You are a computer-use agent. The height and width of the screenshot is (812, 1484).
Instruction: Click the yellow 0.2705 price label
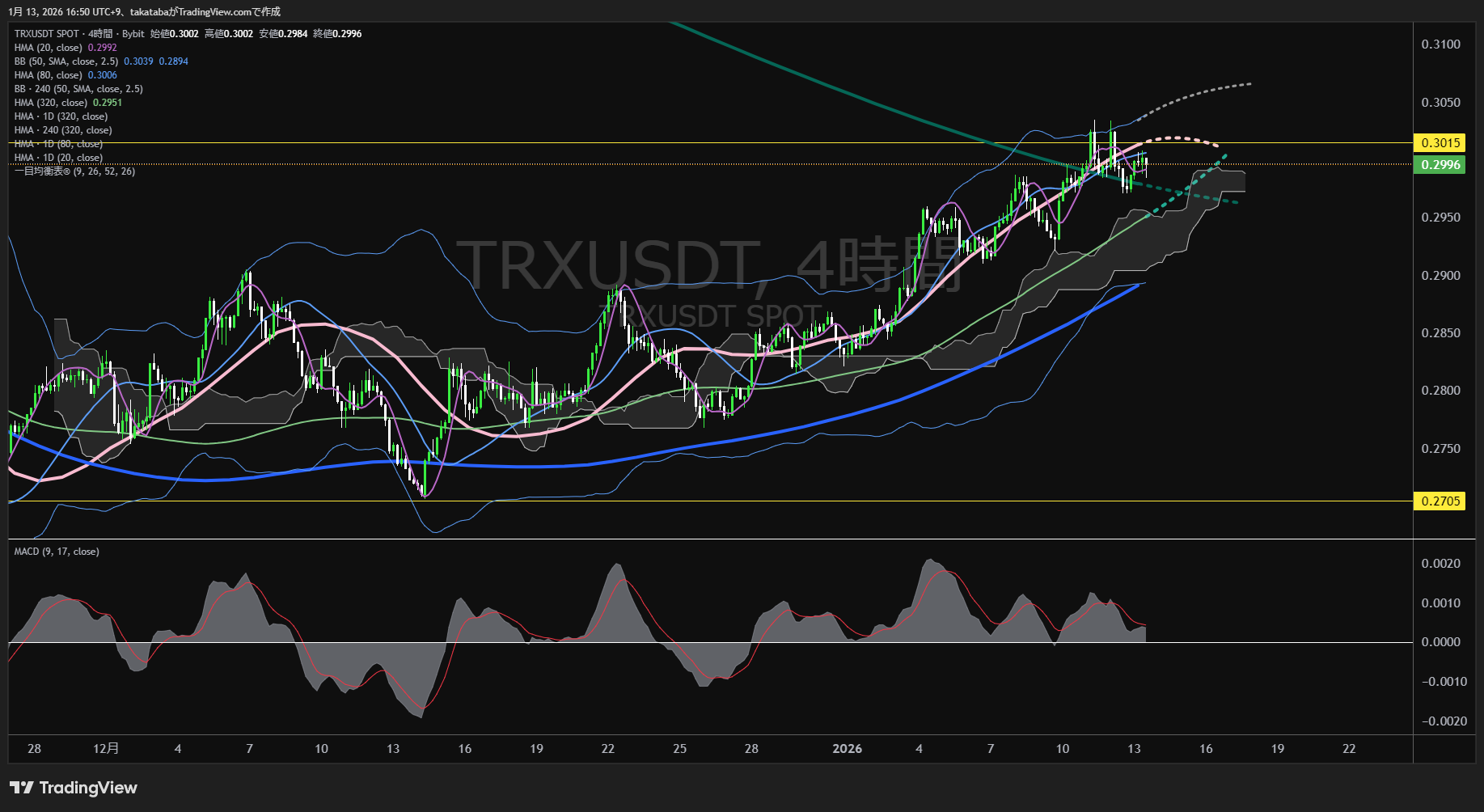coord(1440,501)
